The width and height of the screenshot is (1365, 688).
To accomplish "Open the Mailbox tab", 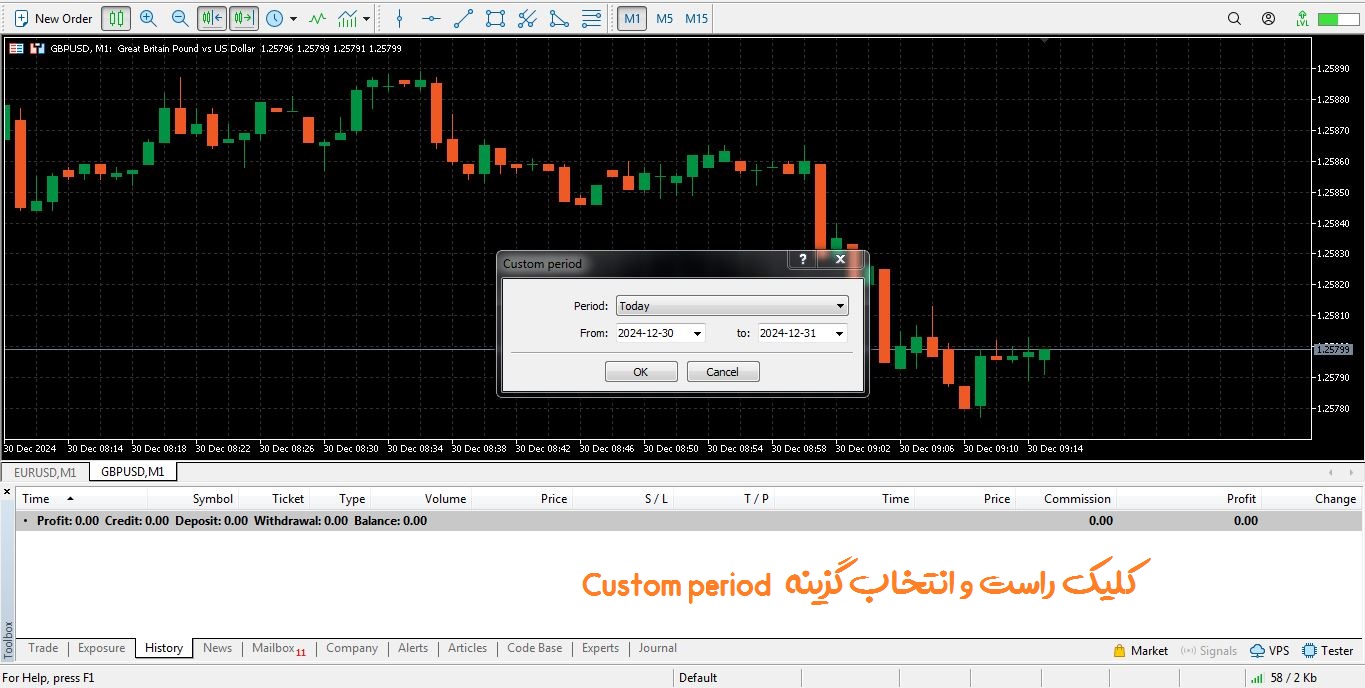I will tap(279, 648).
